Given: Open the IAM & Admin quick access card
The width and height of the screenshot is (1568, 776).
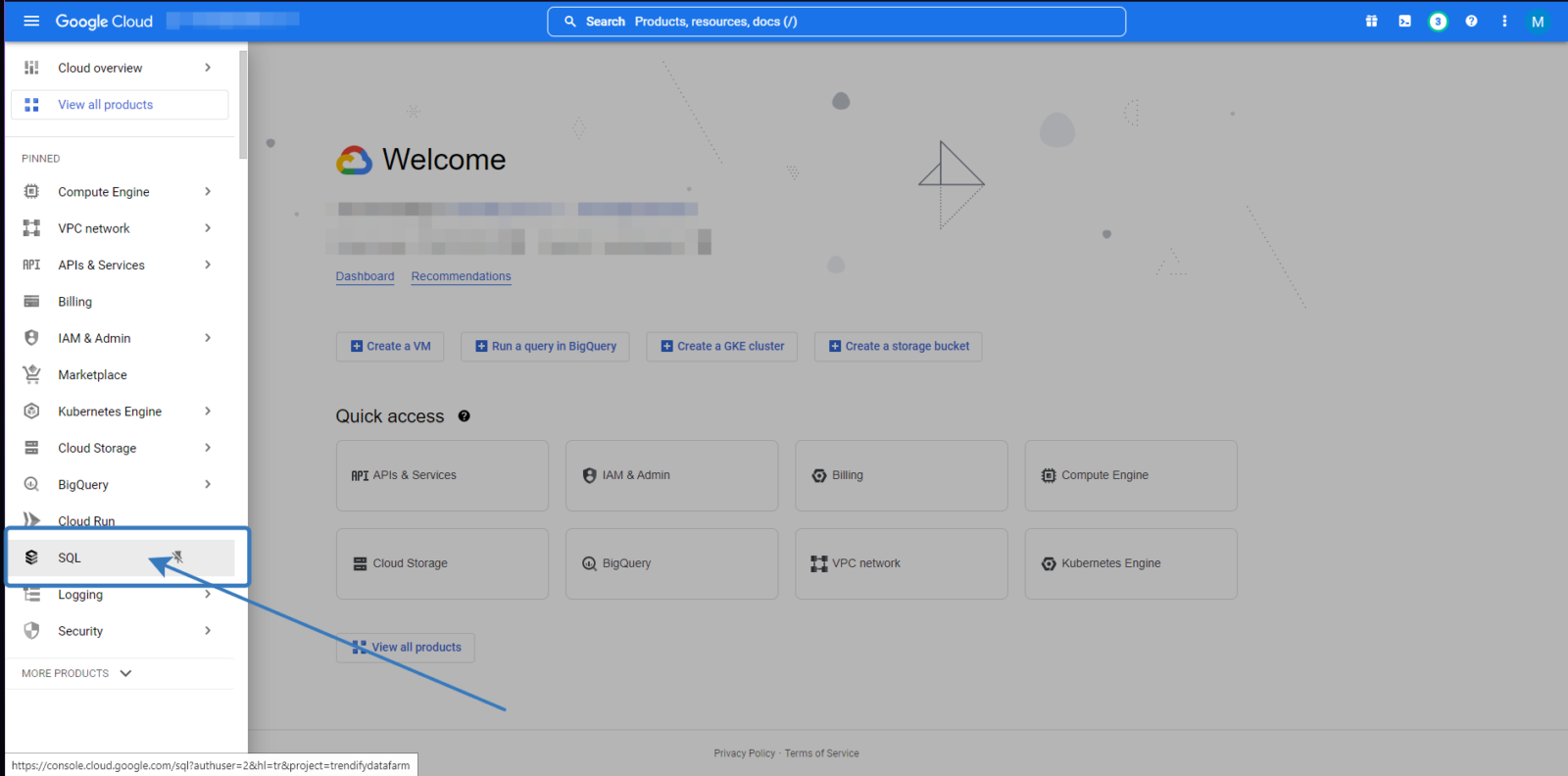Looking at the screenshot, I should (x=671, y=475).
